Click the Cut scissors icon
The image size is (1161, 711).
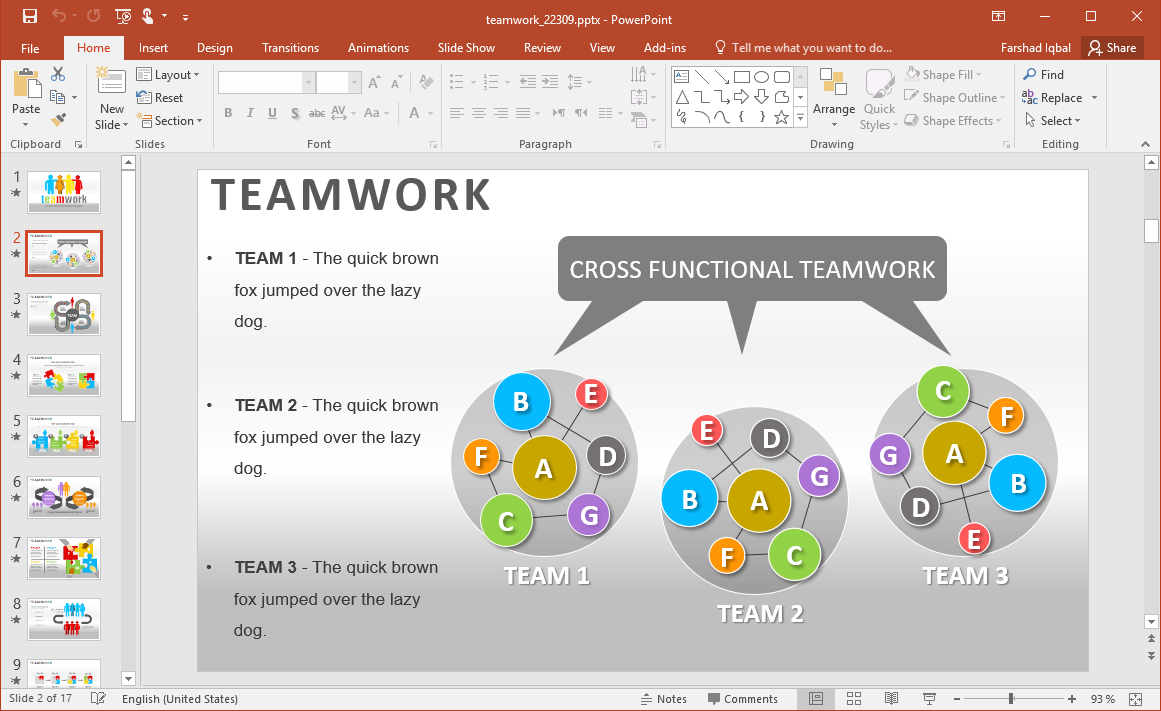pyautogui.click(x=58, y=74)
